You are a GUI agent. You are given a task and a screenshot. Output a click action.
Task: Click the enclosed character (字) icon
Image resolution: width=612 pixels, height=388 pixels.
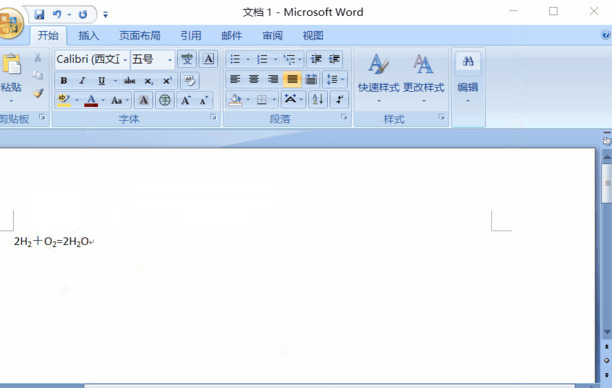coord(165,100)
